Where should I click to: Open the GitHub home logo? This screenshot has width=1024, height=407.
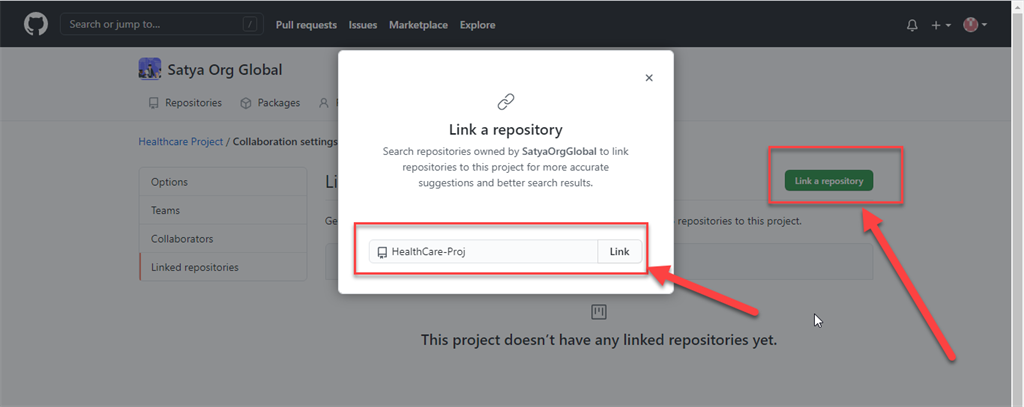pyautogui.click(x=35, y=25)
